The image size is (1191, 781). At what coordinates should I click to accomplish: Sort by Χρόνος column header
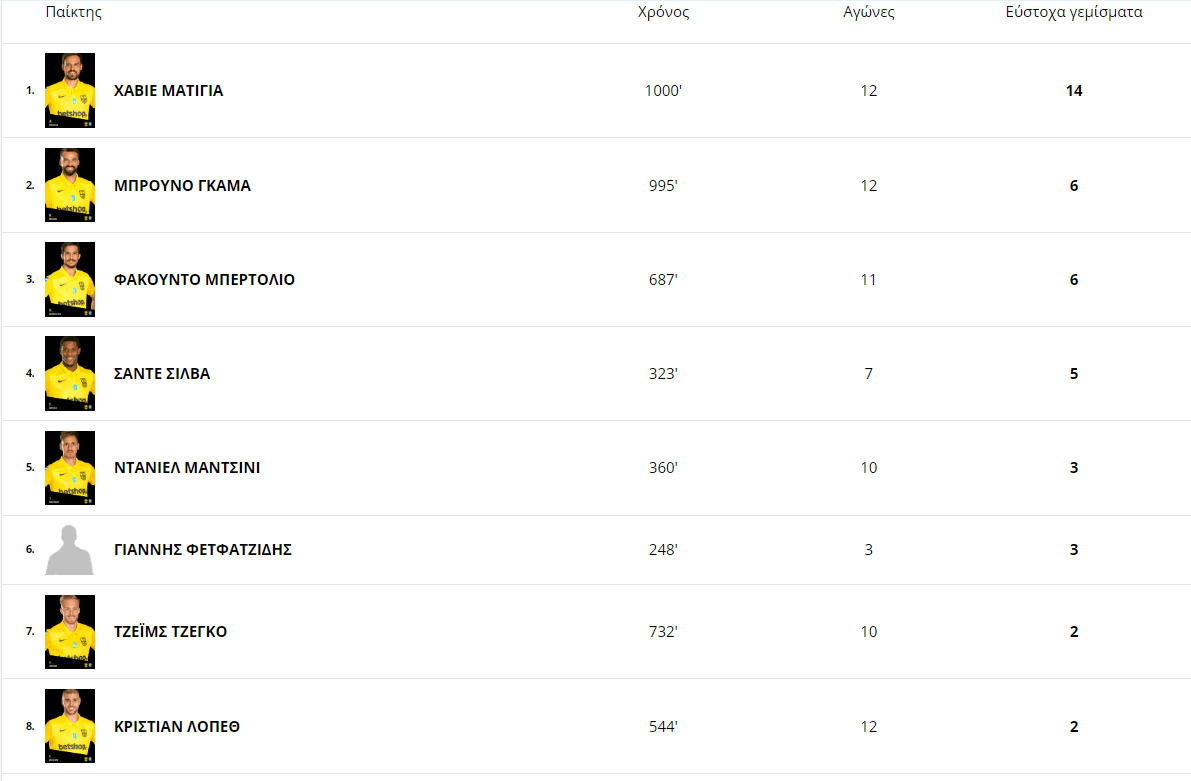(x=664, y=13)
